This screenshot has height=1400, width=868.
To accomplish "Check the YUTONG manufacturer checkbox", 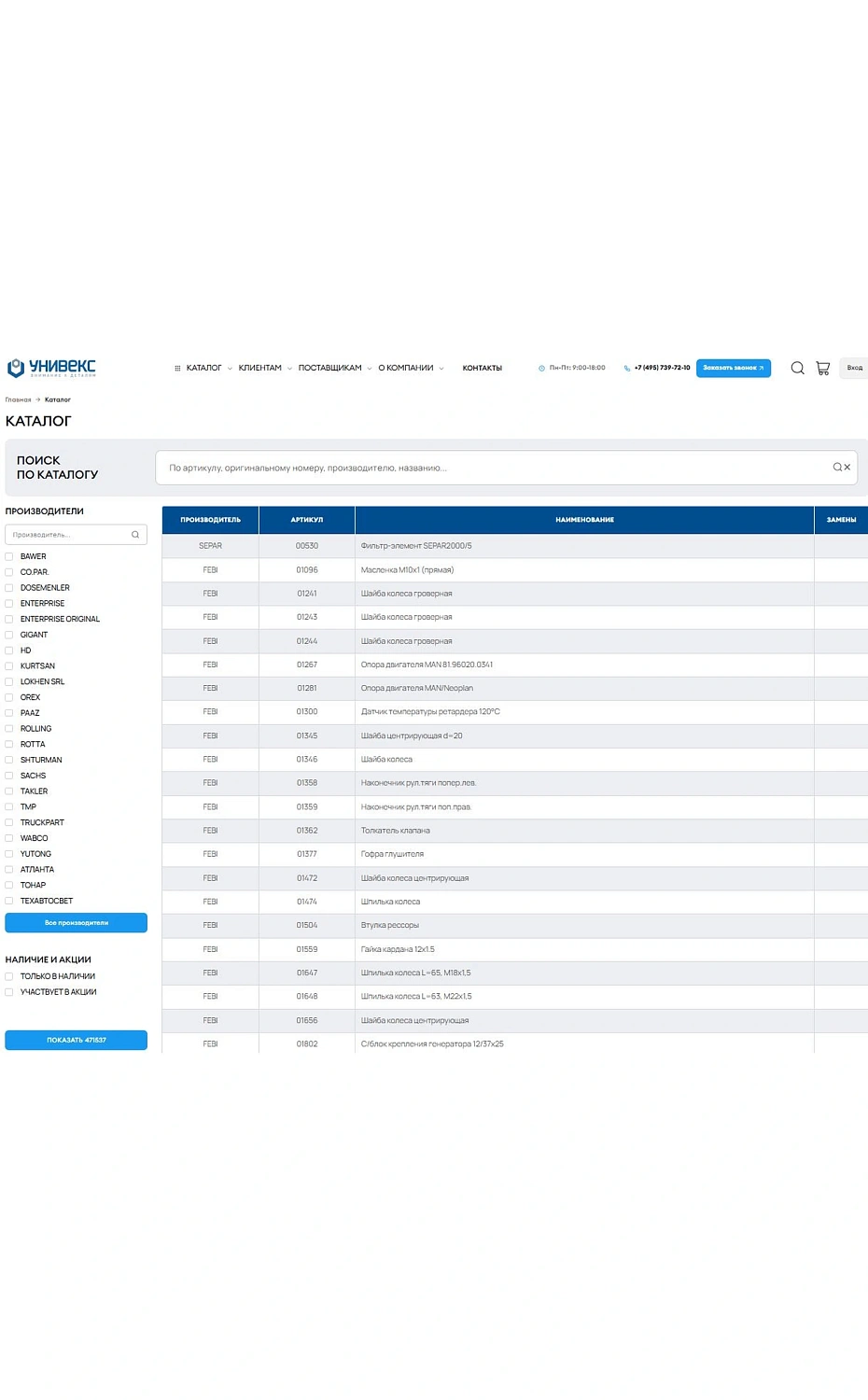I will [9, 854].
